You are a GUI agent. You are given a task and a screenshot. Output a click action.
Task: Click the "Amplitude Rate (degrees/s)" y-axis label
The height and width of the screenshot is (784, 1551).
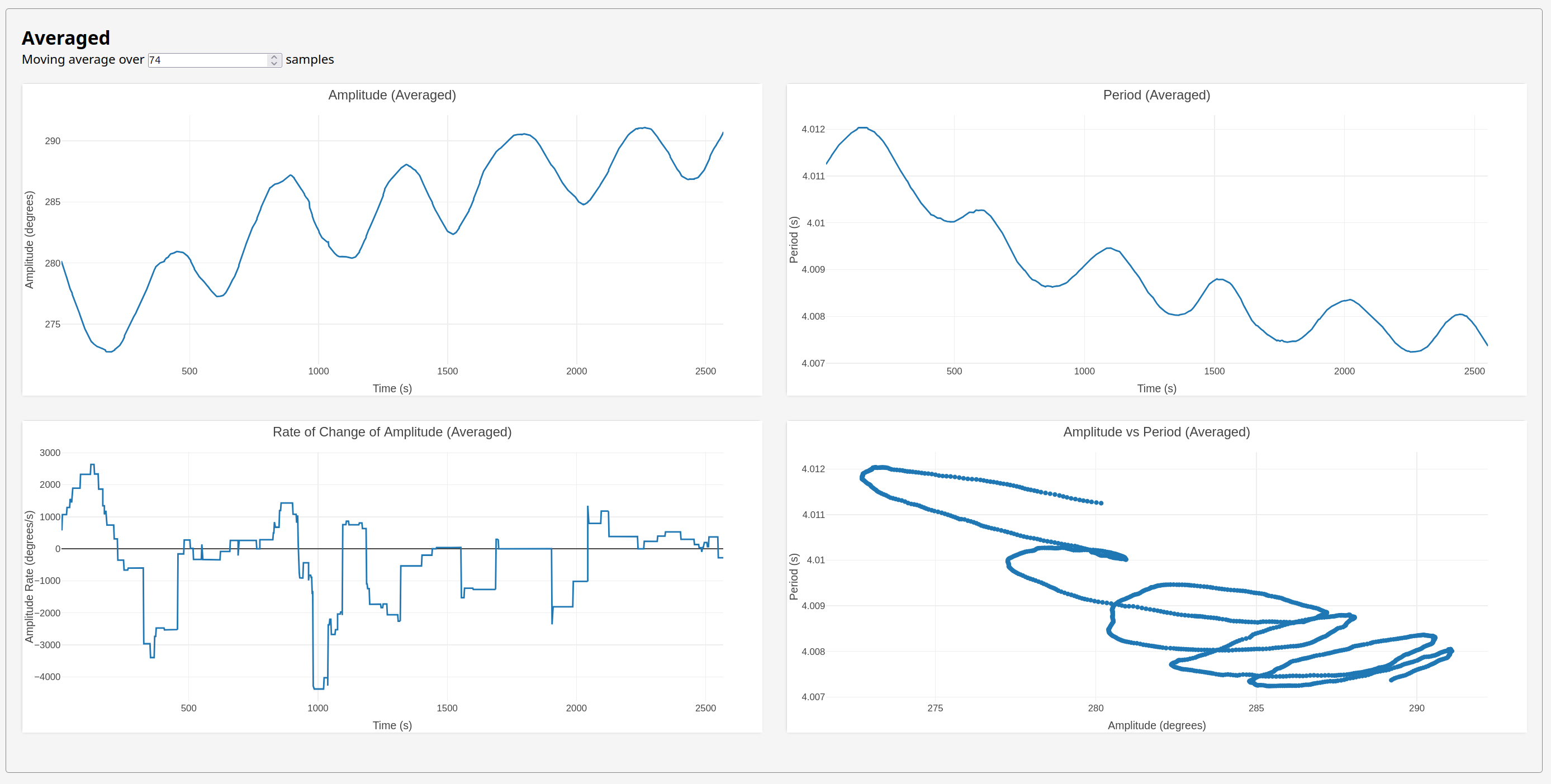point(29,576)
